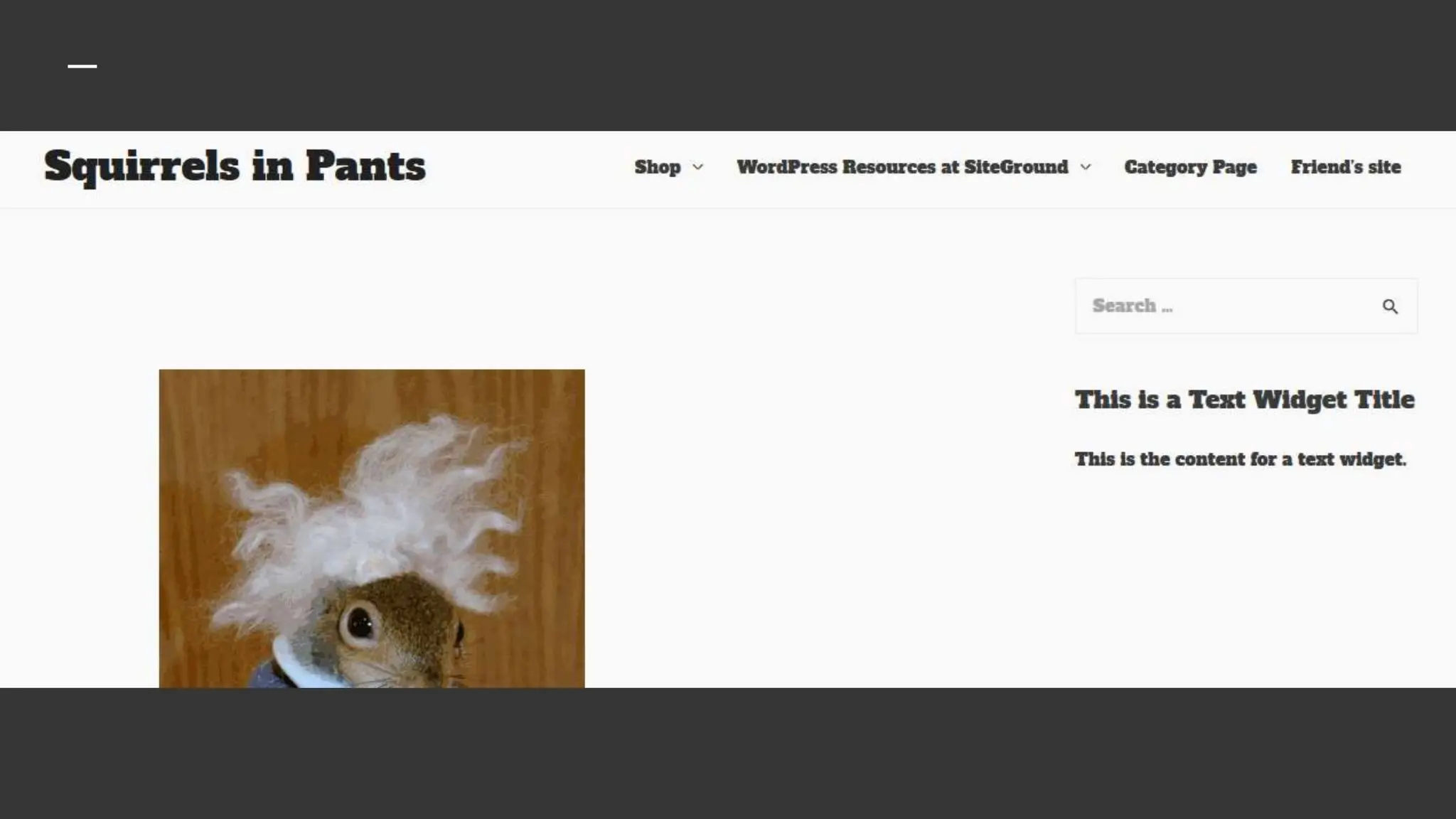Visit the Friend's site link

tap(1346, 167)
